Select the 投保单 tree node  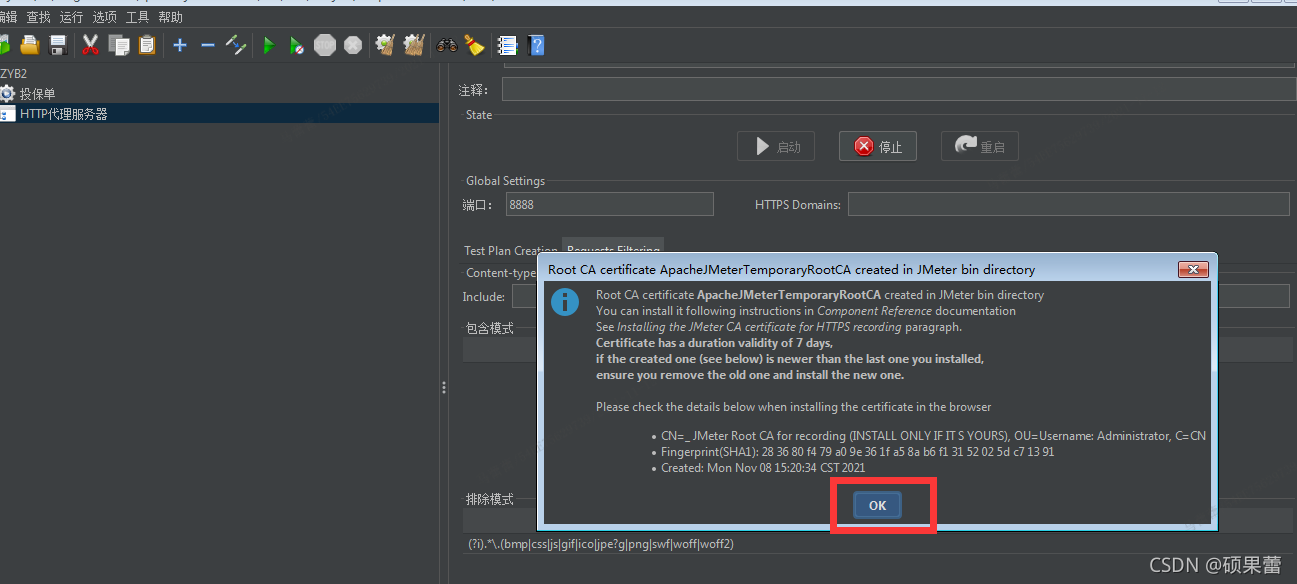[x=38, y=94]
